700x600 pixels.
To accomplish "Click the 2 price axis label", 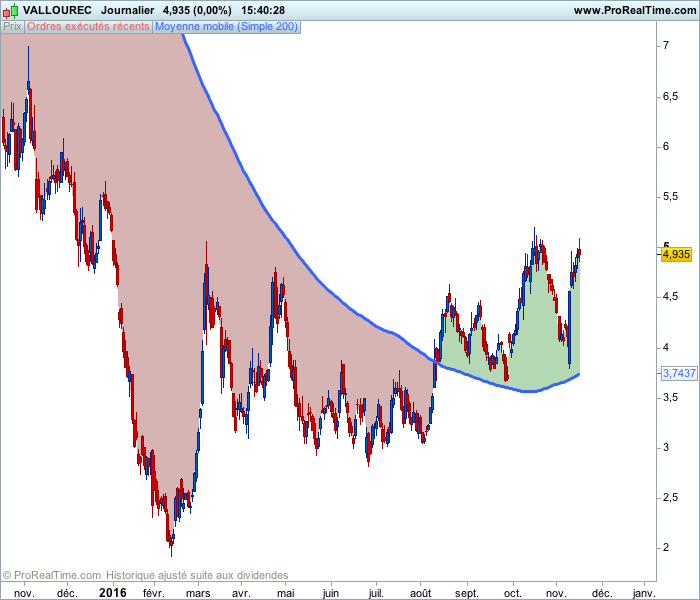I will (666, 547).
